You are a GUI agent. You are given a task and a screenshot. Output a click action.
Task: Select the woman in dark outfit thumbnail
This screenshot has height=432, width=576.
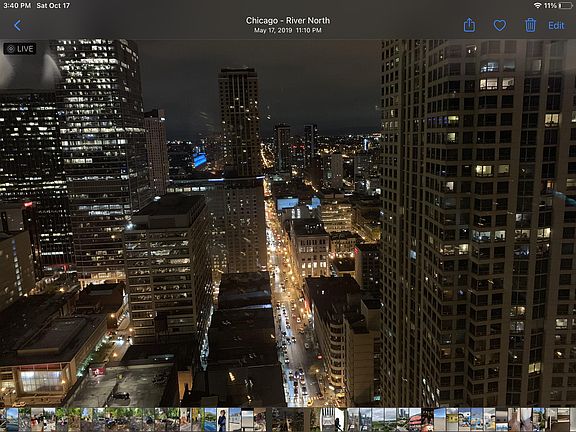point(222,420)
